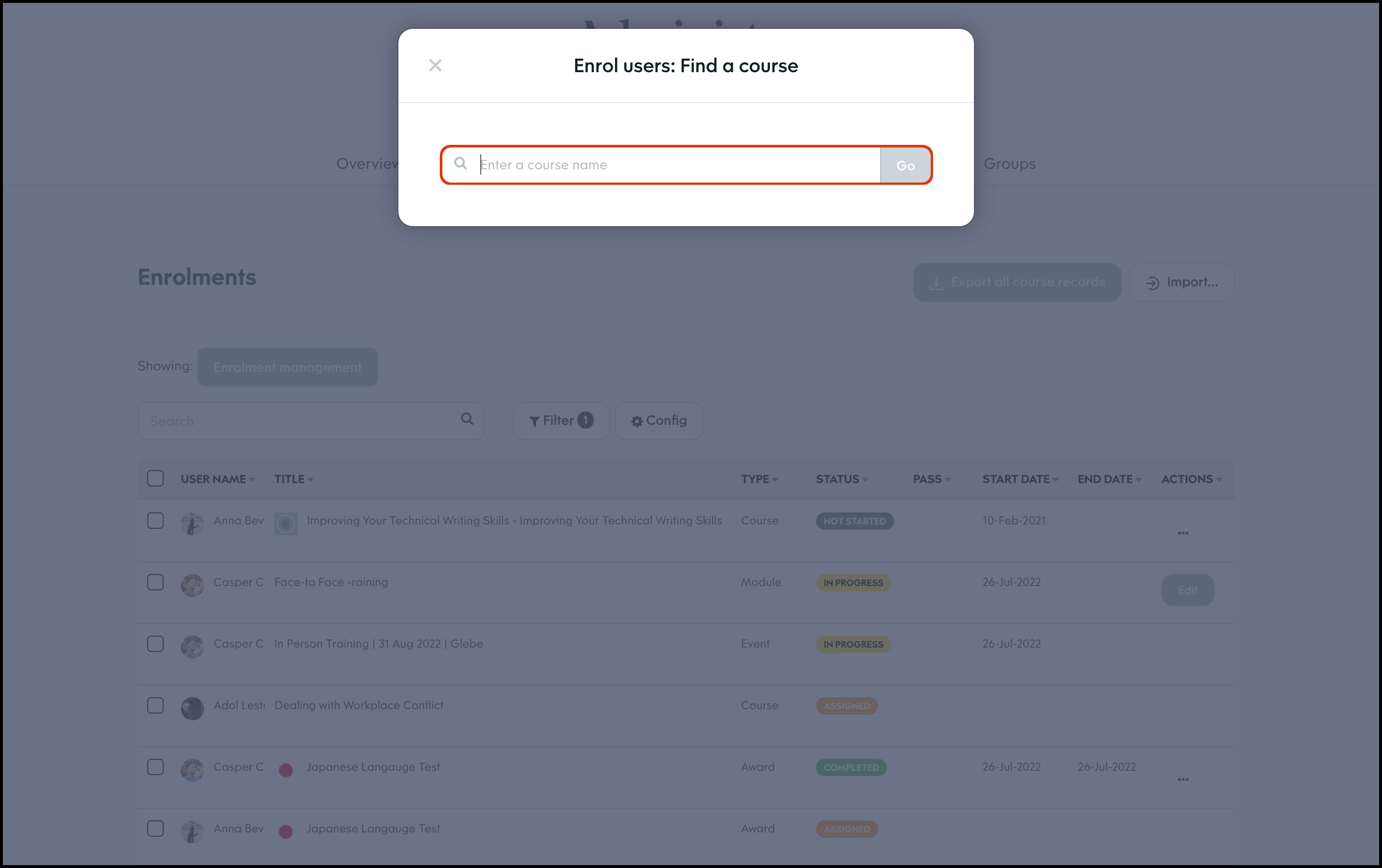Click the Edit button for Face-to Face training

click(1188, 590)
